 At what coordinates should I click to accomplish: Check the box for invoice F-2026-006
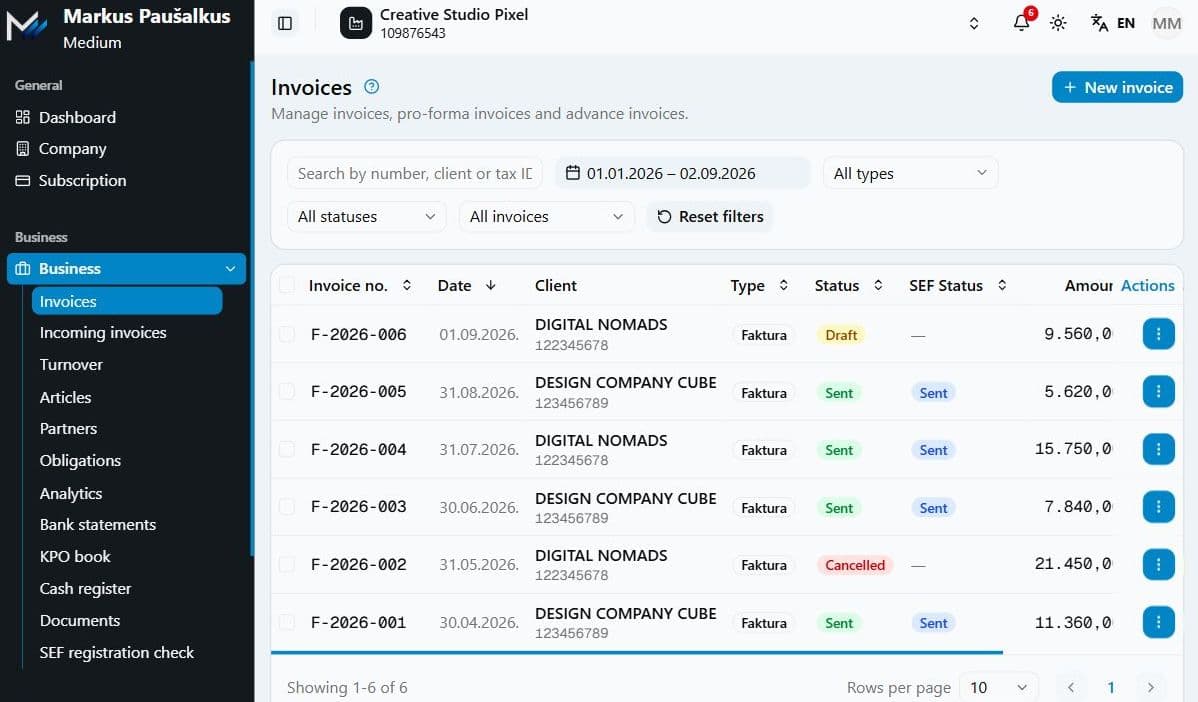pyautogui.click(x=287, y=334)
